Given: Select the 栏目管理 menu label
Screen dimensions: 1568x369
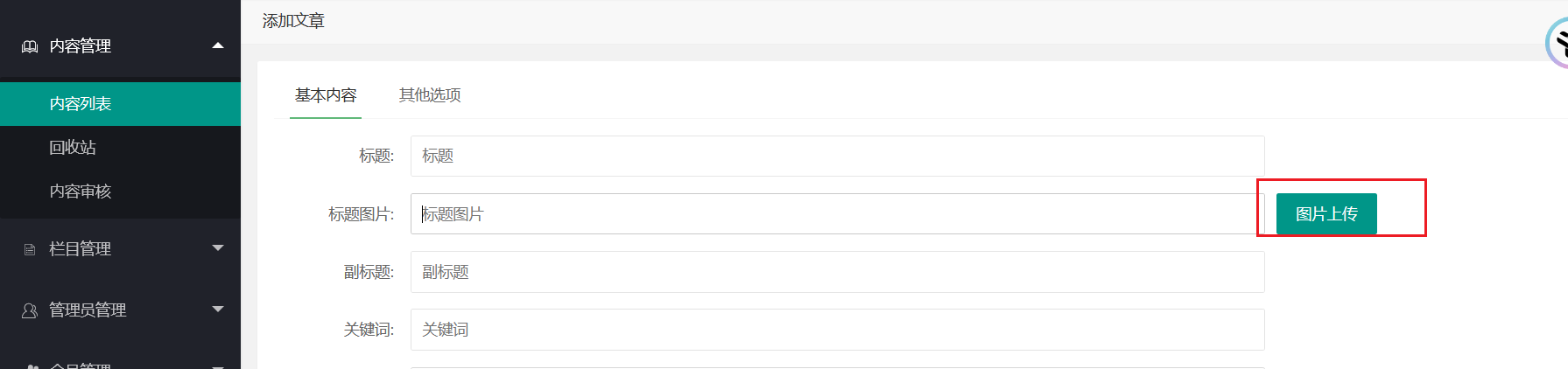Looking at the screenshot, I should click(x=80, y=249).
